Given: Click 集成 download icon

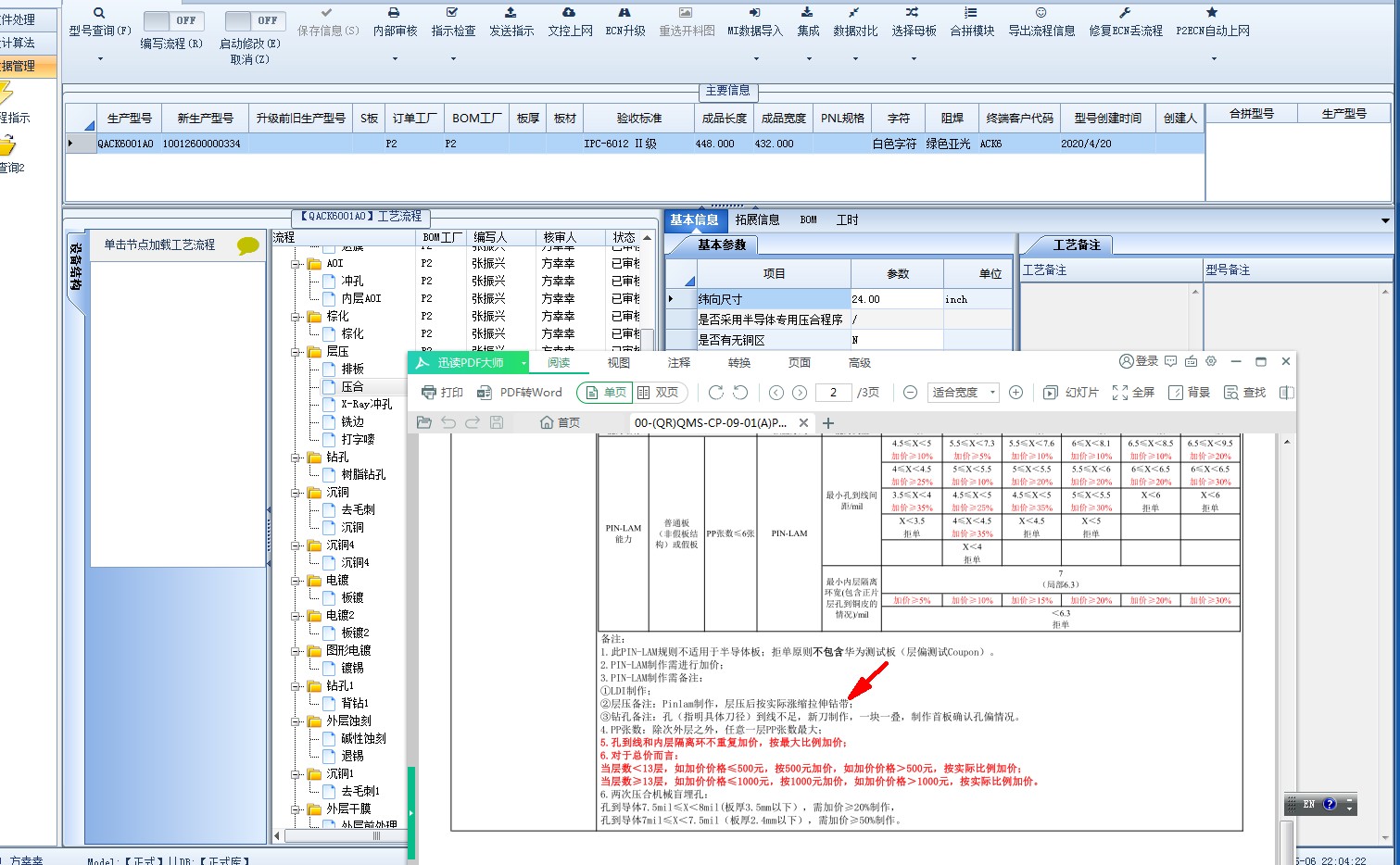Looking at the screenshot, I should pos(808,13).
